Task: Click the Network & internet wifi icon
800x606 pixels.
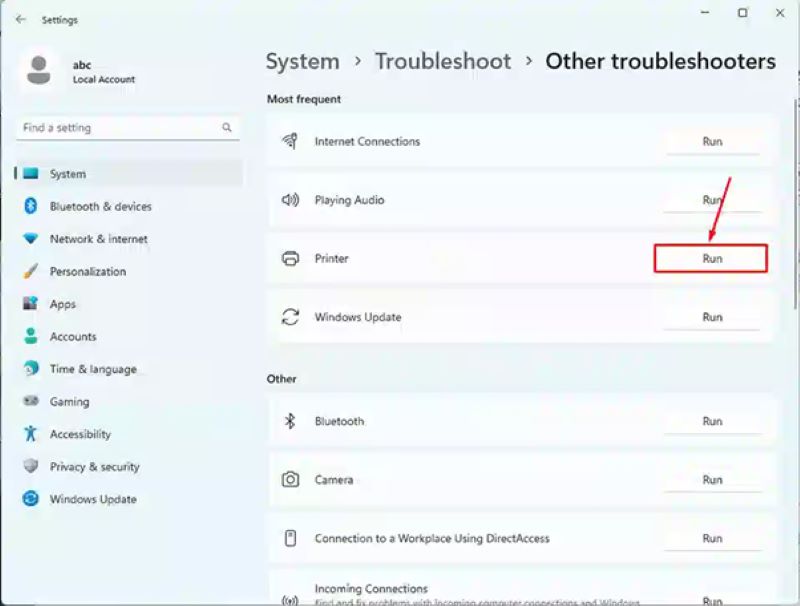Action: tap(31, 239)
